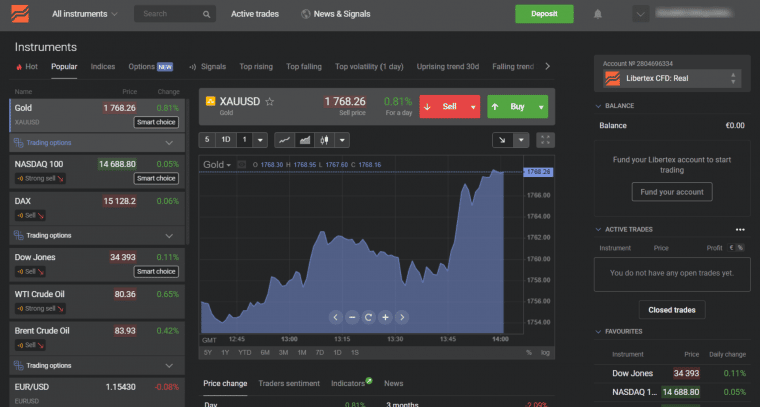
Task: Select the line chart type icon
Action: tap(285, 140)
